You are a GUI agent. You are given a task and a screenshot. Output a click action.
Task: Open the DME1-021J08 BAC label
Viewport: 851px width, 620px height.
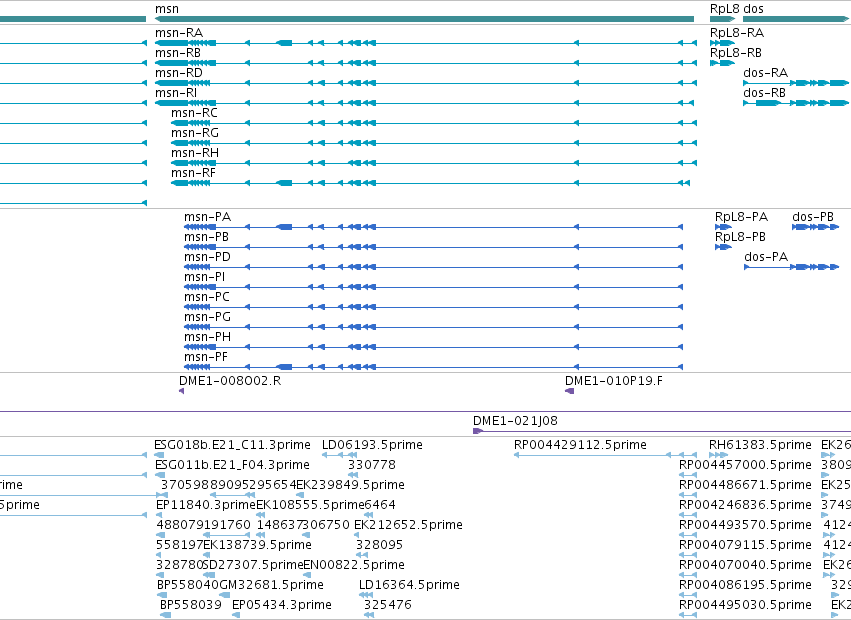coord(515,421)
